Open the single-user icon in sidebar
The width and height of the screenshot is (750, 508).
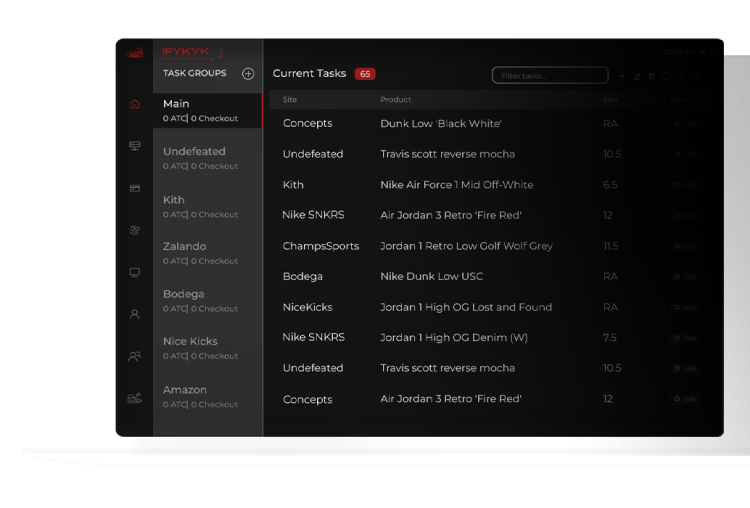tap(135, 314)
